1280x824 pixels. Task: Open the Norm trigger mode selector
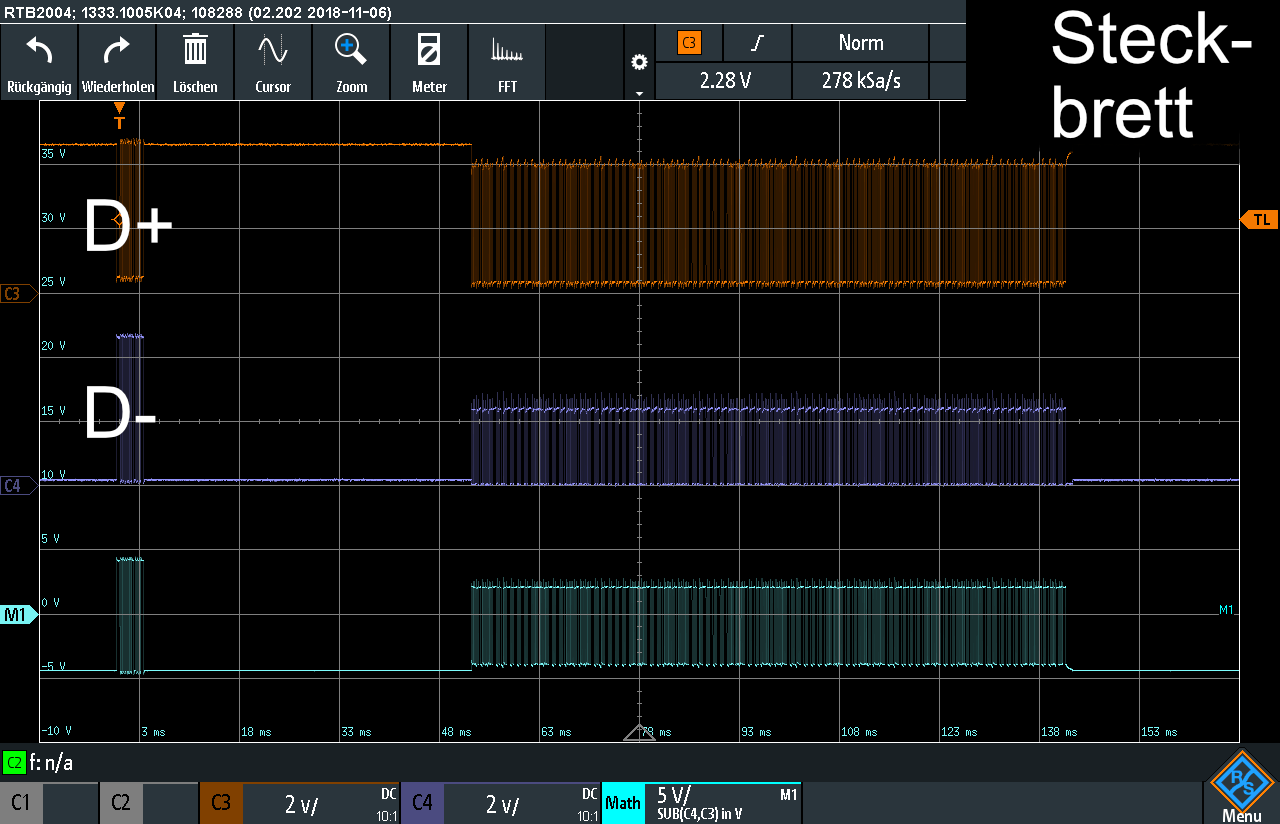point(860,43)
